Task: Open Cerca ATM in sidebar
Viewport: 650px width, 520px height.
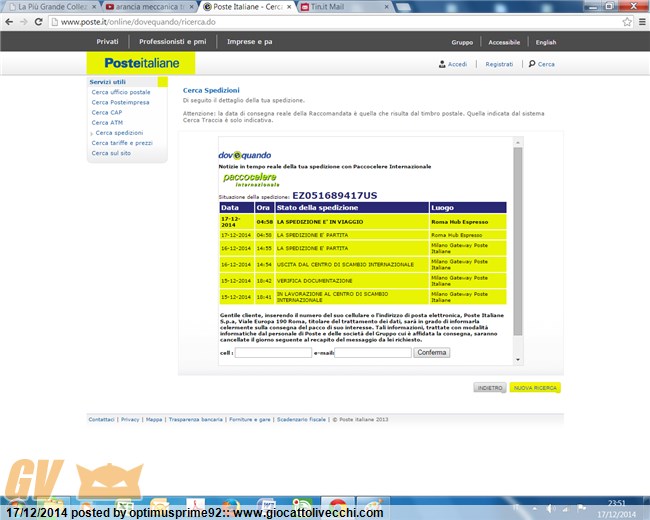Action: point(107,123)
